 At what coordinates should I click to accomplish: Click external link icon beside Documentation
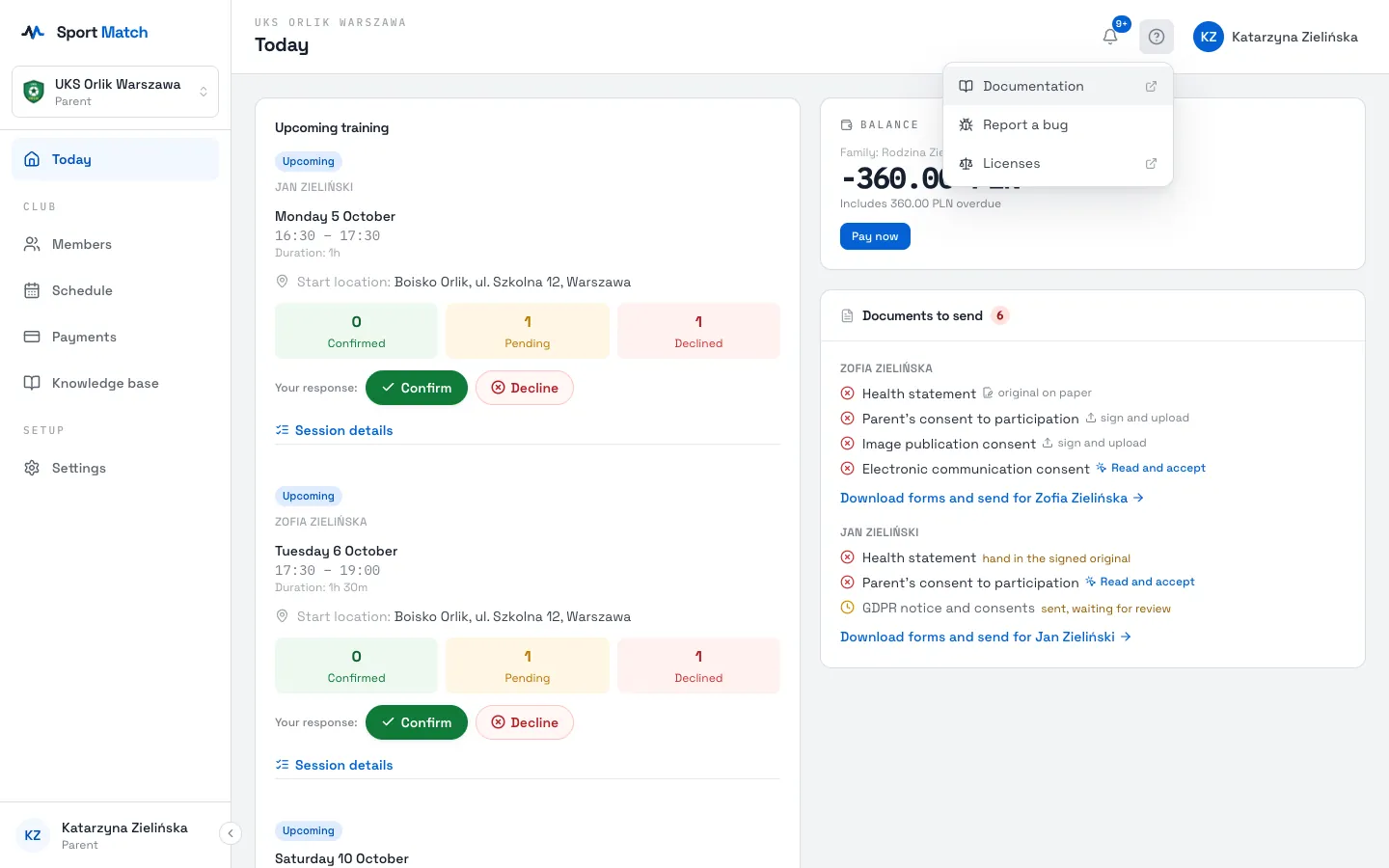pyautogui.click(x=1151, y=86)
